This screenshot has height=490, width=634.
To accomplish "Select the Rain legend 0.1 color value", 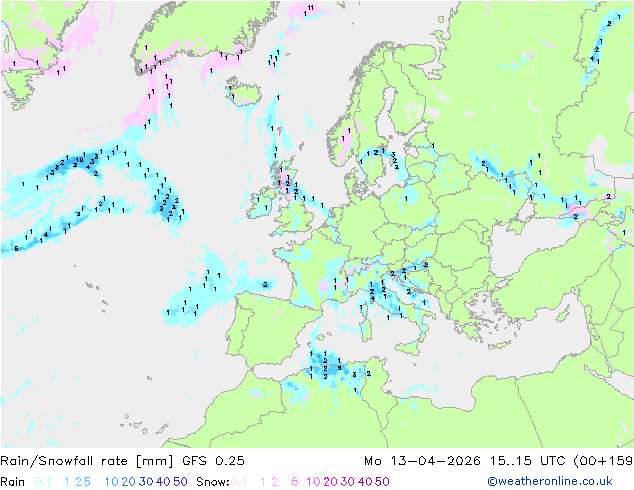I will [x=43, y=482].
